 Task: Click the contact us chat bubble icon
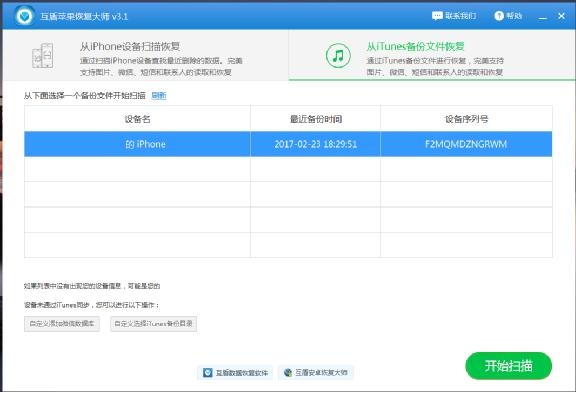coord(437,16)
